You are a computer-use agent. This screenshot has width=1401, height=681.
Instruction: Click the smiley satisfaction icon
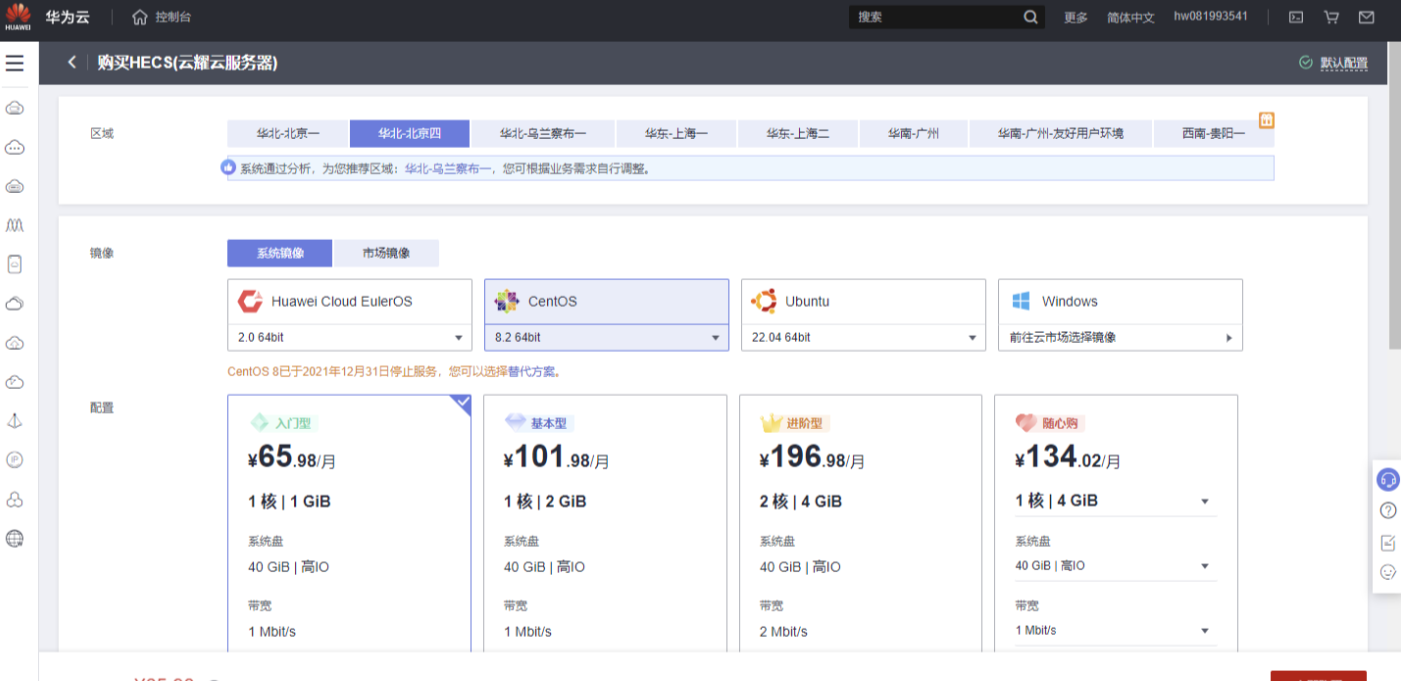click(1388, 572)
